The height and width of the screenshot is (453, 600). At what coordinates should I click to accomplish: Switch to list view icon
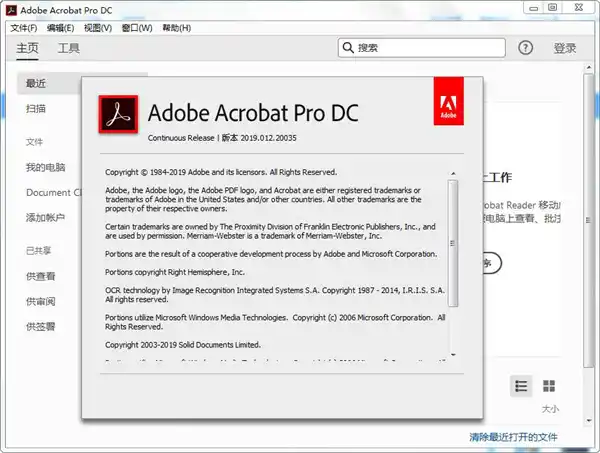pyautogui.click(x=521, y=386)
